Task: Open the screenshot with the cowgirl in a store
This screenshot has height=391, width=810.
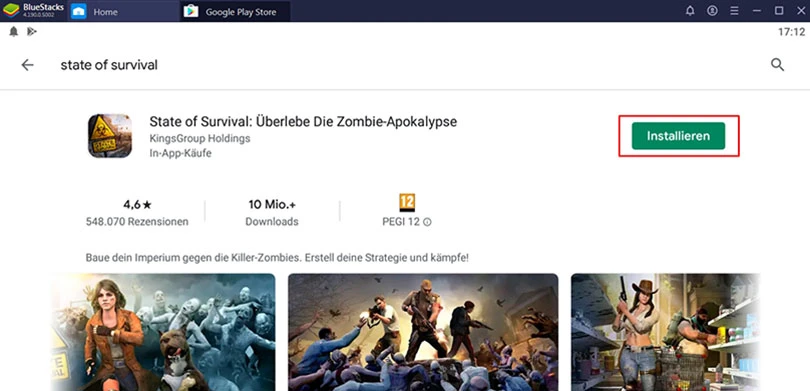Action: [x=665, y=332]
